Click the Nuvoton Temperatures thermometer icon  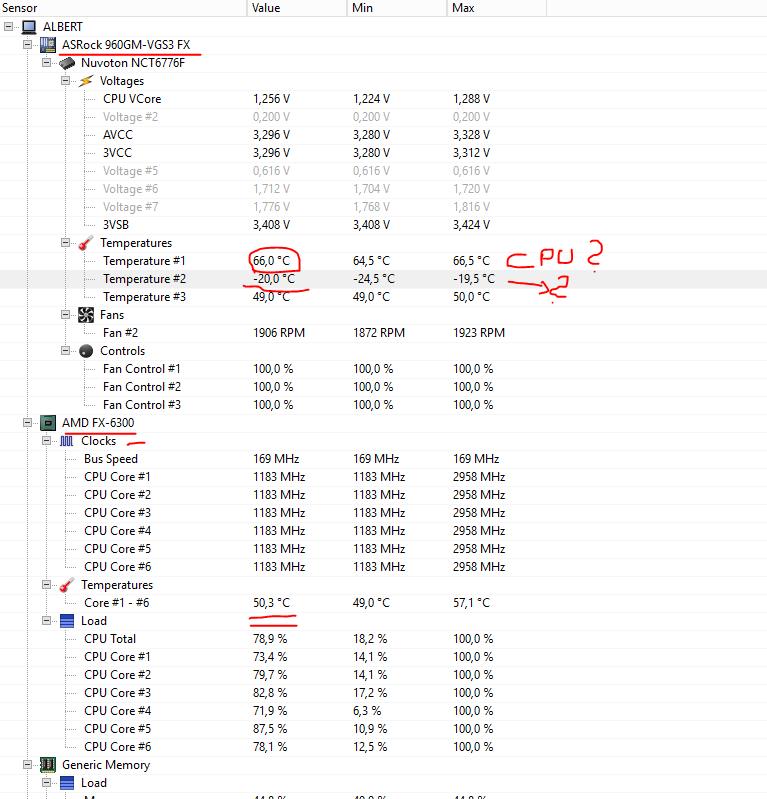tap(86, 243)
